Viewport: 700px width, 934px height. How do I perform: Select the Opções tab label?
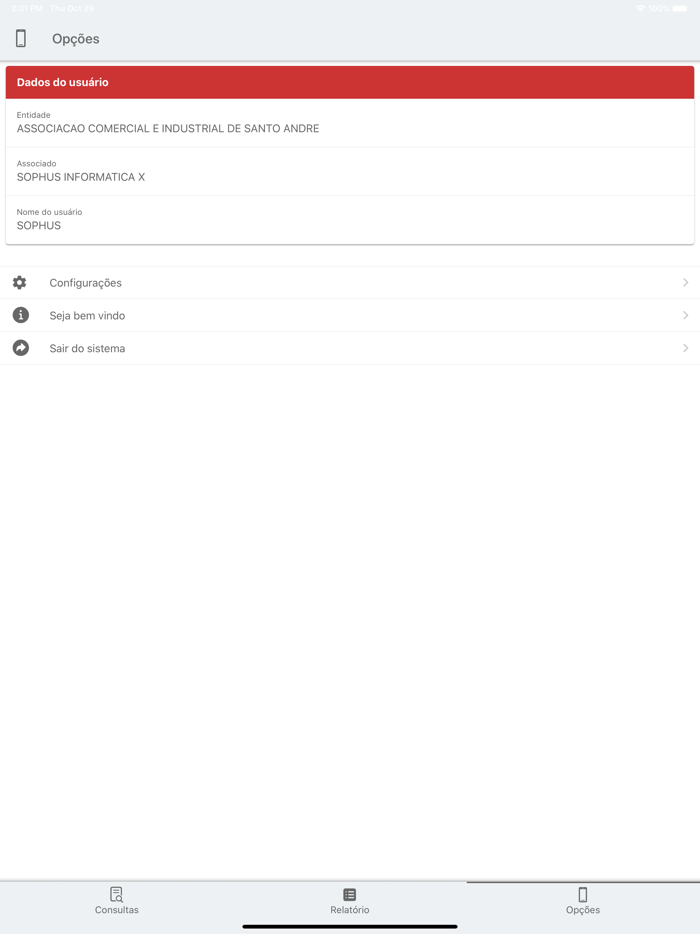point(583,910)
